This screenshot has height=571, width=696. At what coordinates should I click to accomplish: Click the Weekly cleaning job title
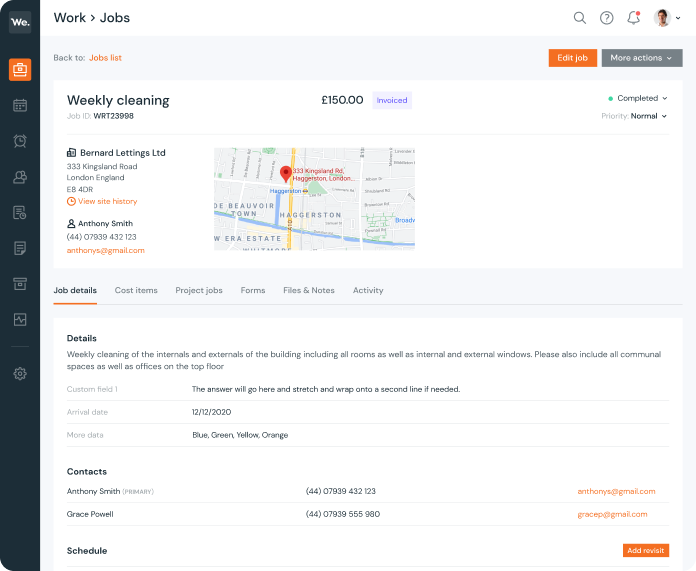pos(118,100)
